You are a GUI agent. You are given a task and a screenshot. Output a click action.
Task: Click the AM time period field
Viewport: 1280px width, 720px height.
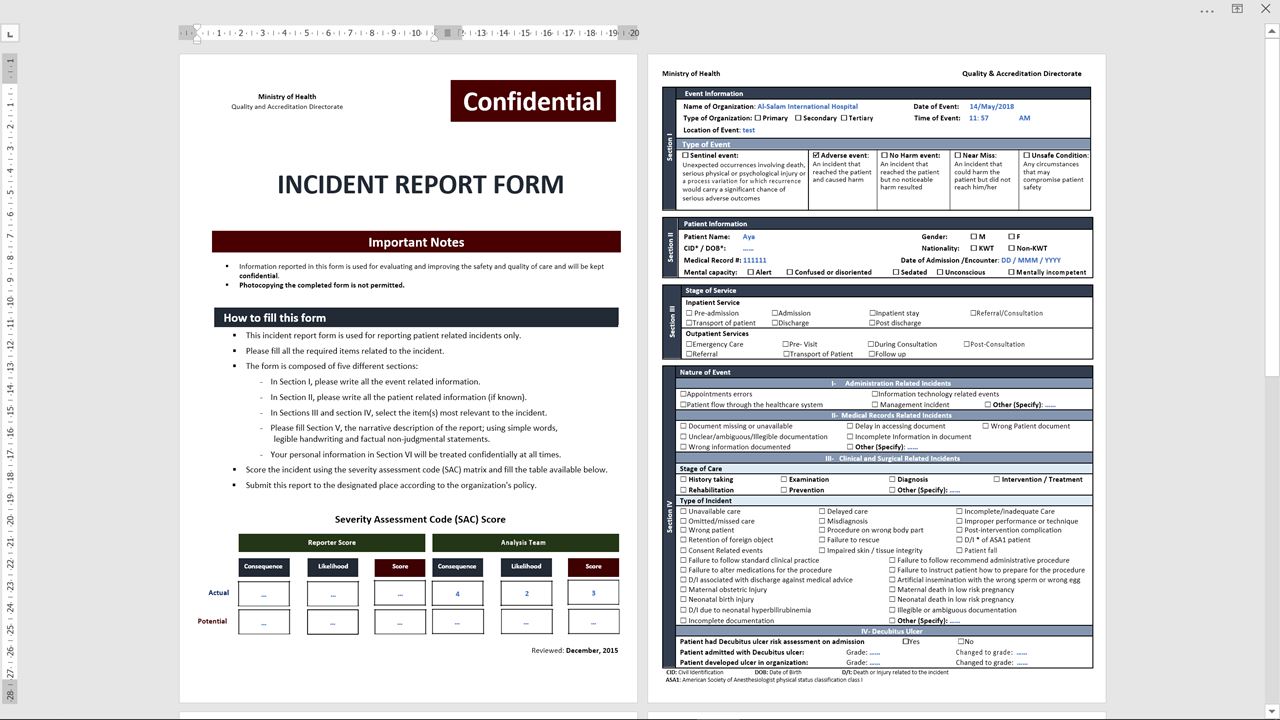pos(1024,118)
